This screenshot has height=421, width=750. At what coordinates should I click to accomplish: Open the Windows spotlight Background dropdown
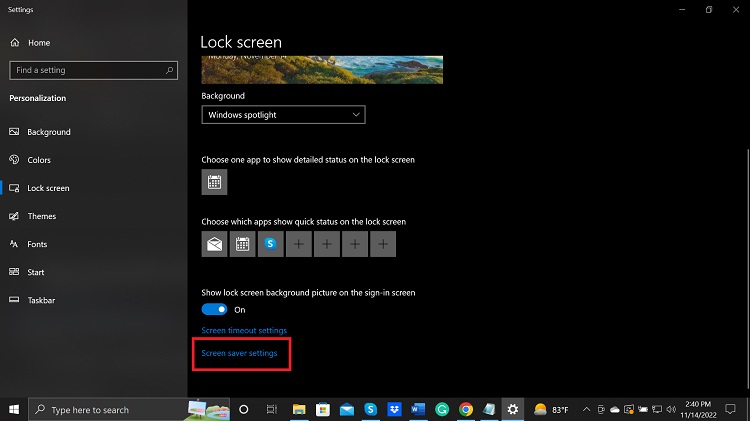283,115
